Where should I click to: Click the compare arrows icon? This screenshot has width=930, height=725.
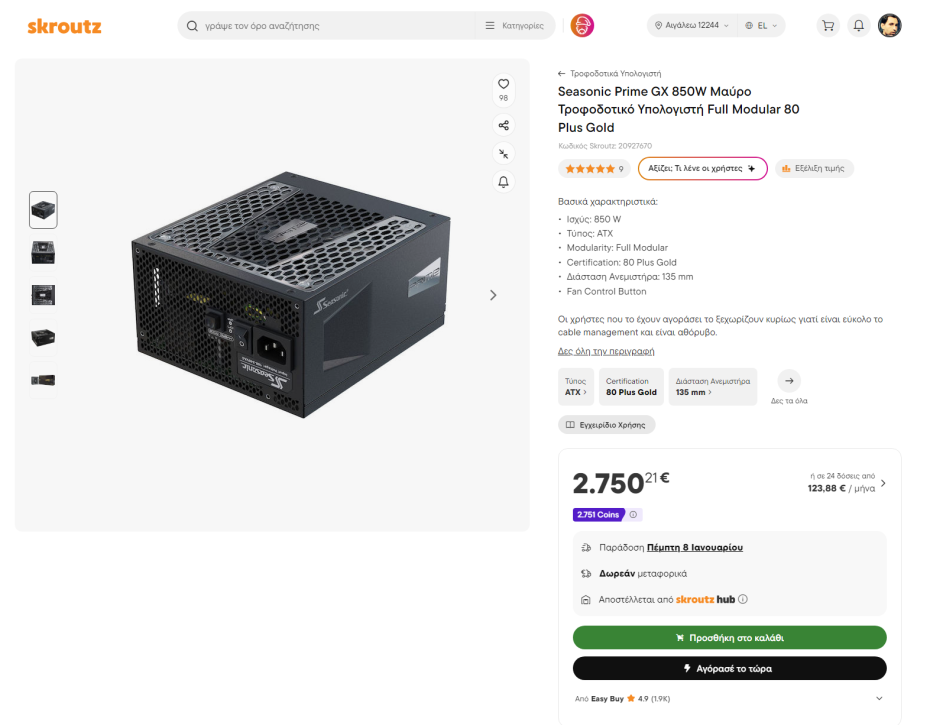click(x=504, y=153)
